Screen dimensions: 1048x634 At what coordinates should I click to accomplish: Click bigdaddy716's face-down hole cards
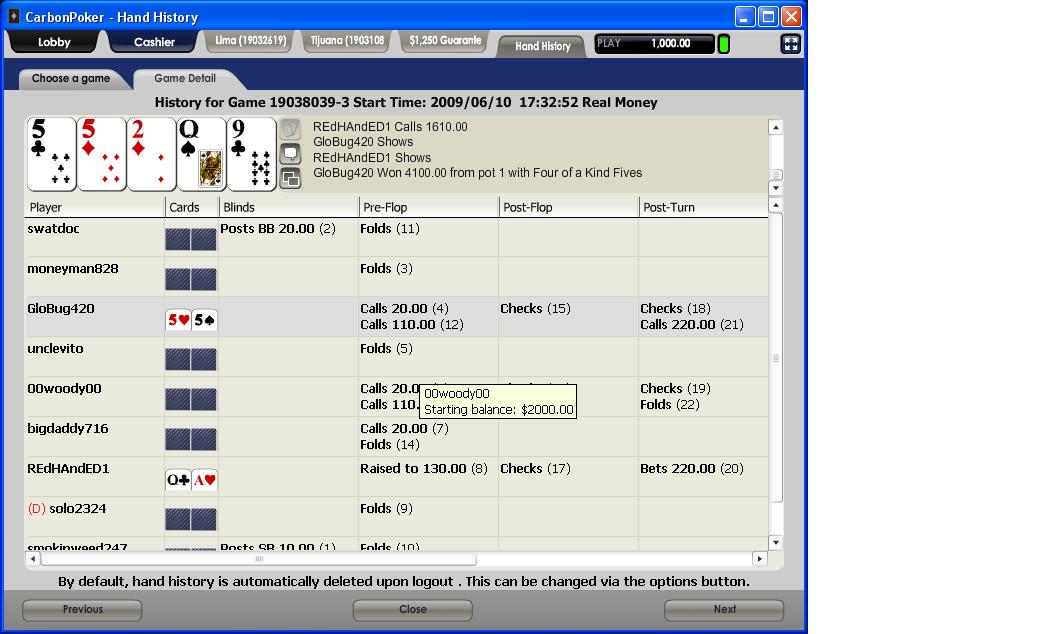[191, 440]
